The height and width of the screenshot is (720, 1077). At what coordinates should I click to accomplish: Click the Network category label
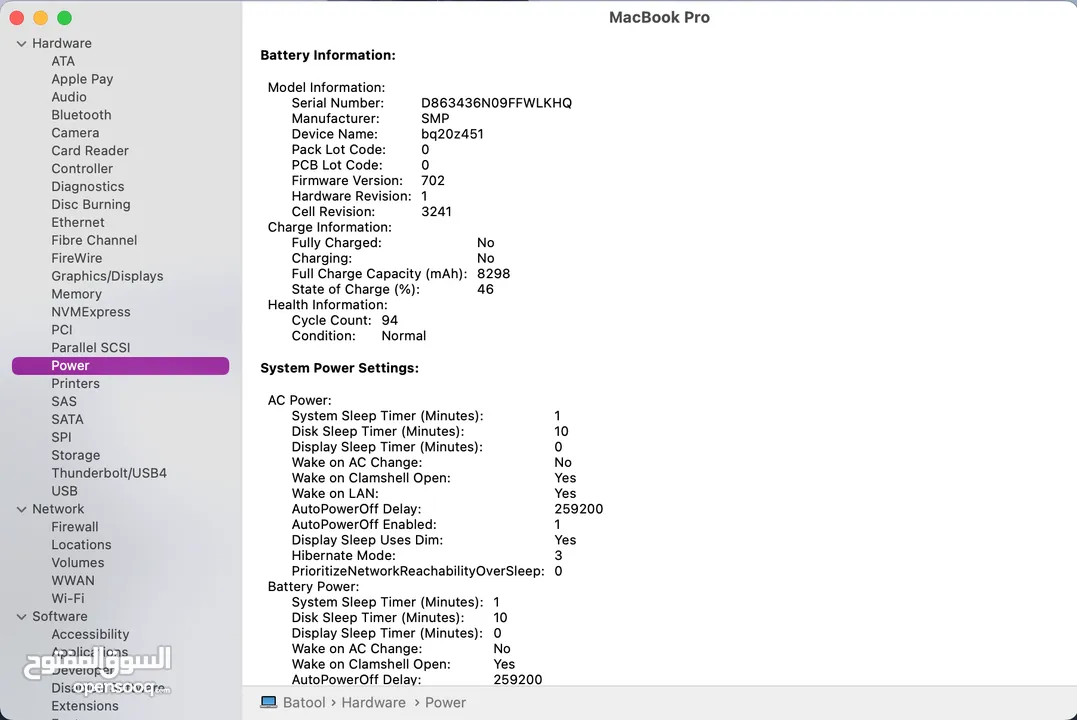58,509
